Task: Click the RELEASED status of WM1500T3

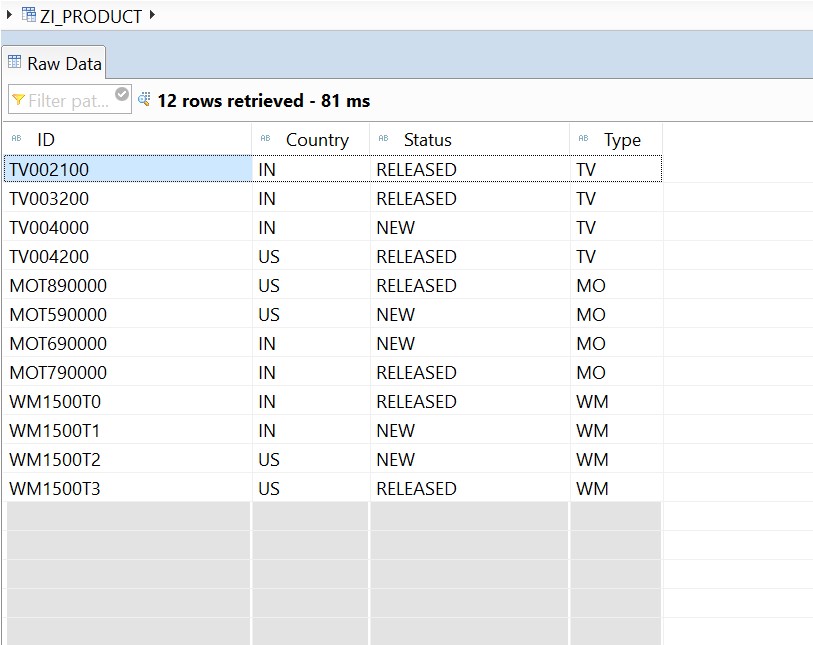Action: click(x=432, y=488)
